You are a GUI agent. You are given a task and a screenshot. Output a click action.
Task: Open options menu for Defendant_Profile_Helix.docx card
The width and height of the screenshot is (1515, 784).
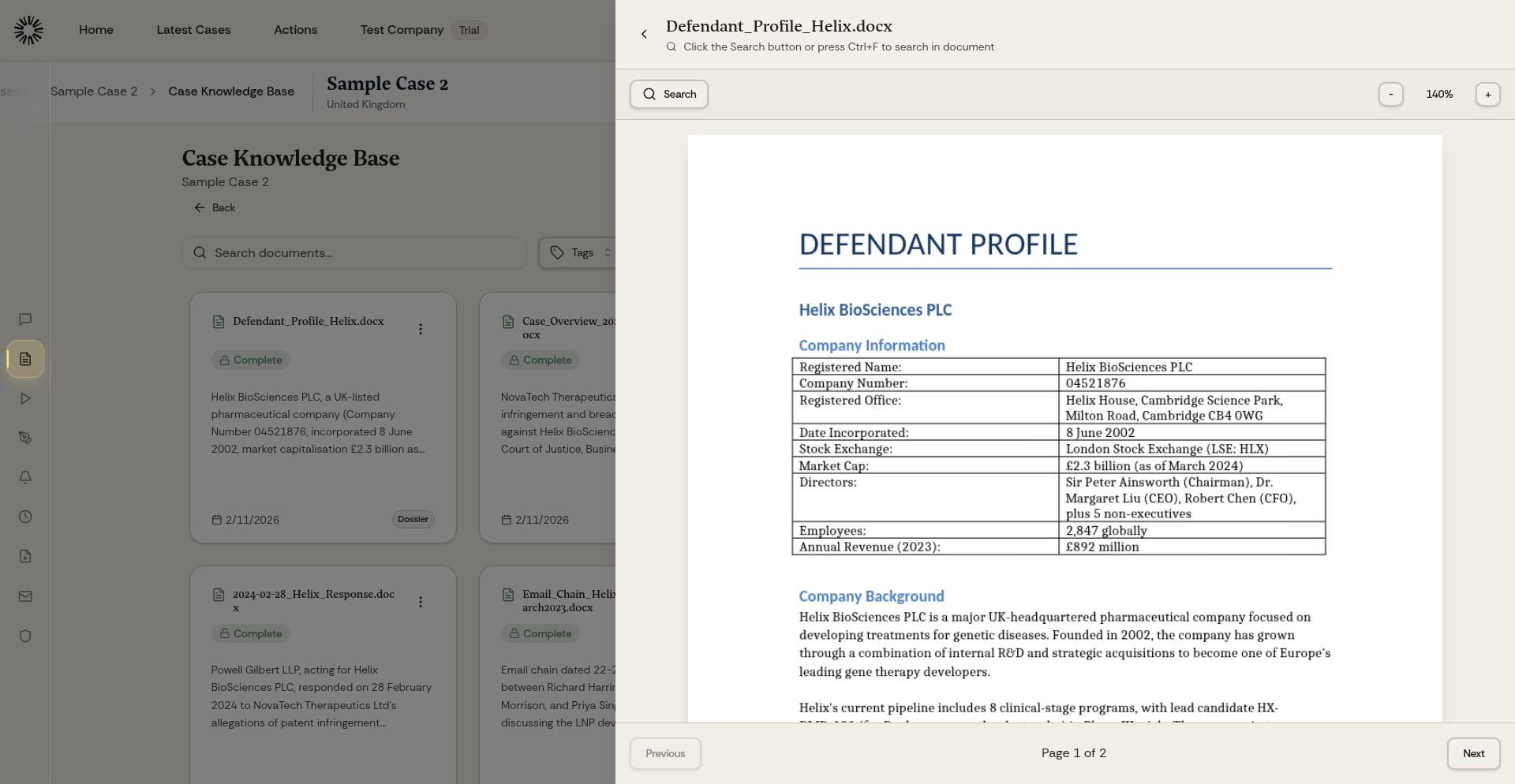point(421,329)
